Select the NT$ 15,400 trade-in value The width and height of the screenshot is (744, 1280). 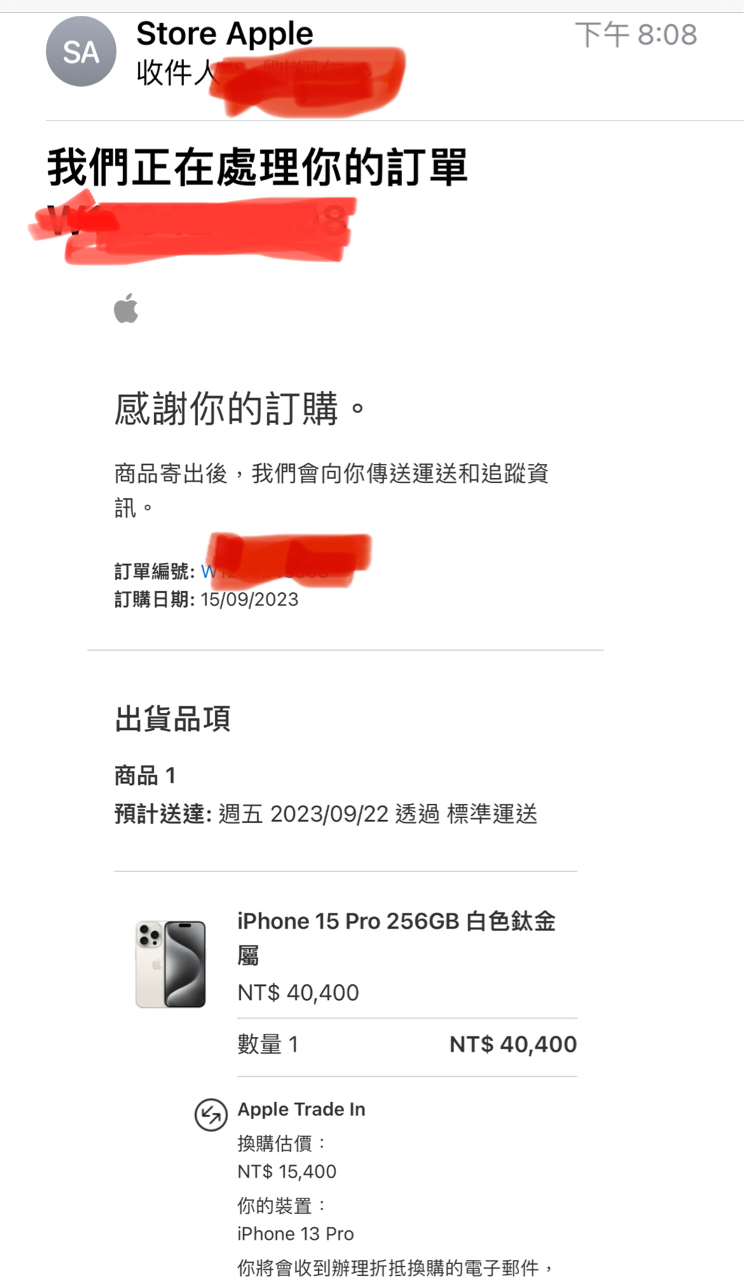287,1171
